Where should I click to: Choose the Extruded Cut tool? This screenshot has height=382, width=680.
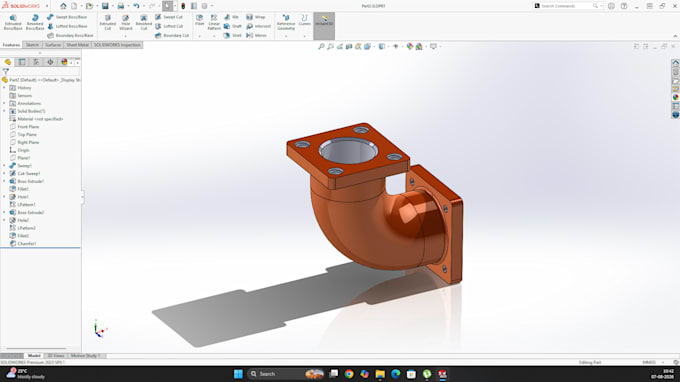coord(108,22)
